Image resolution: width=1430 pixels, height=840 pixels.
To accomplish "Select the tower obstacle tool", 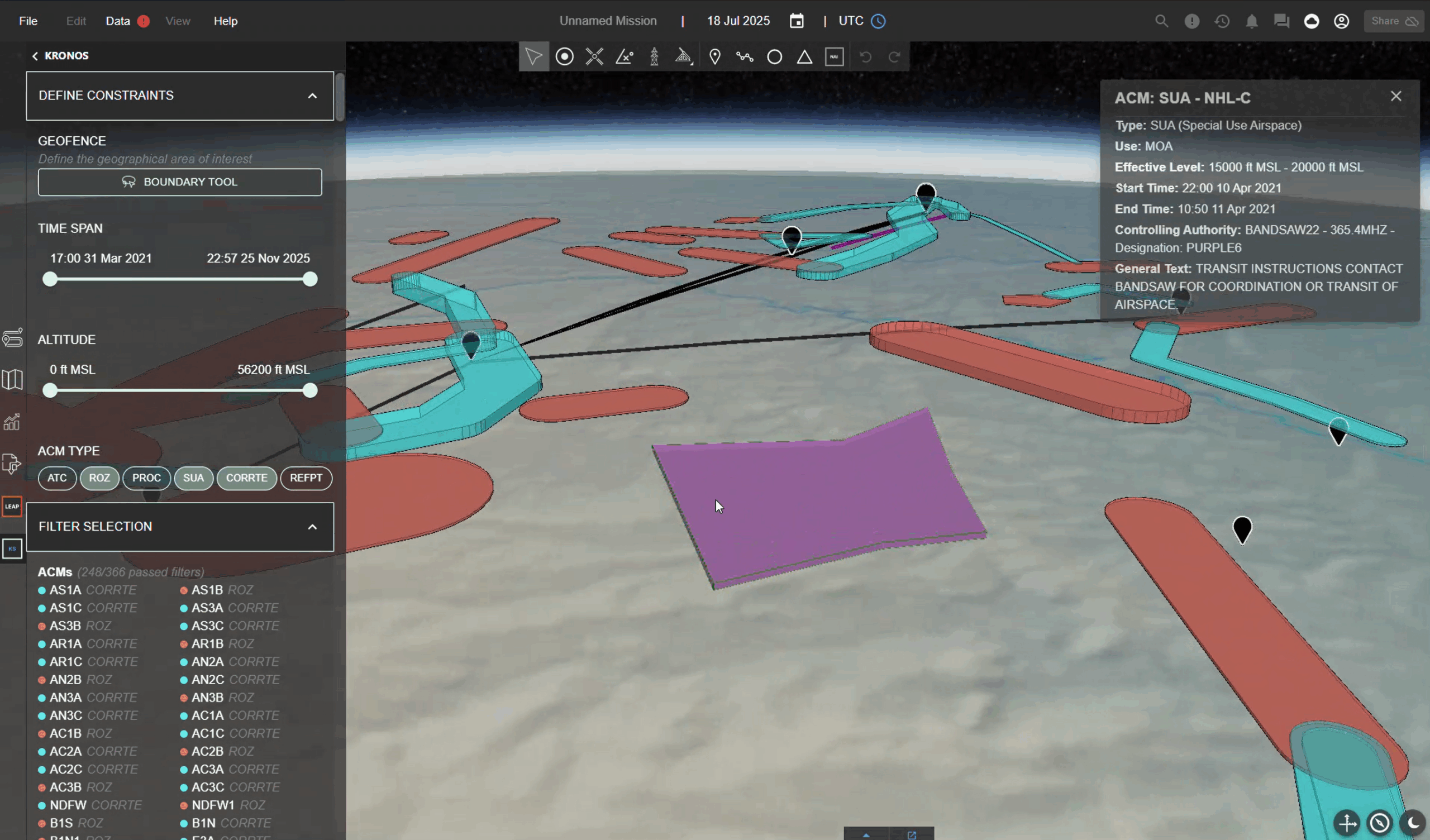I will 654,56.
